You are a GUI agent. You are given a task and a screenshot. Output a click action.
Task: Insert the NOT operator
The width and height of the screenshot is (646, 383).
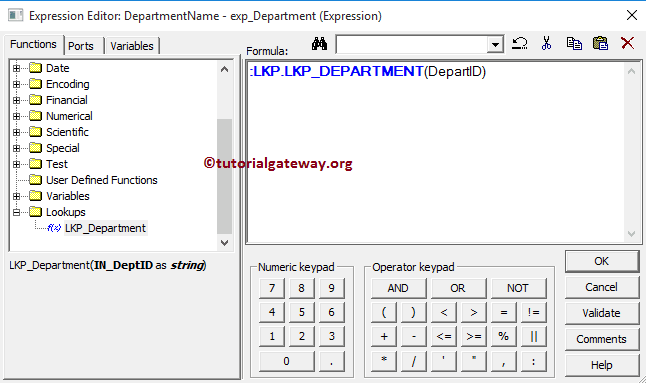pyautogui.click(x=518, y=288)
